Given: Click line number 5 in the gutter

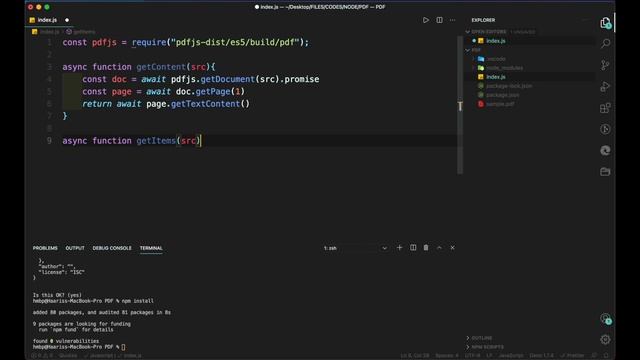Looking at the screenshot, I should [49, 92].
